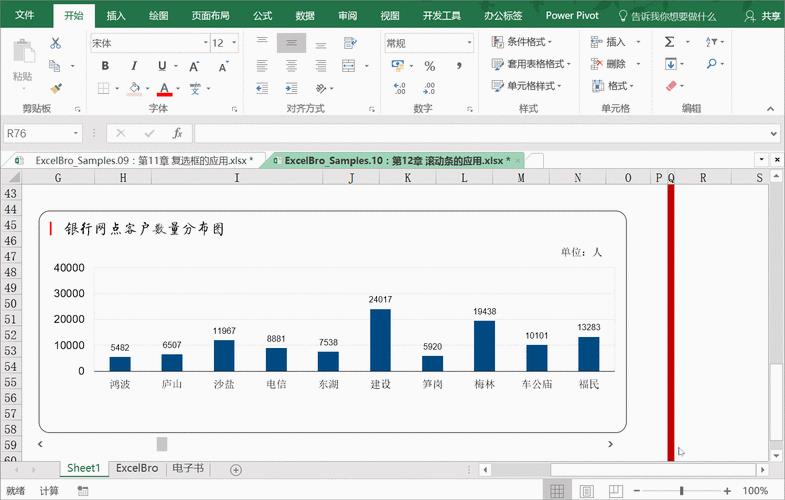
Task: Switch to the ExcelBro sheet tab
Action: point(137,468)
